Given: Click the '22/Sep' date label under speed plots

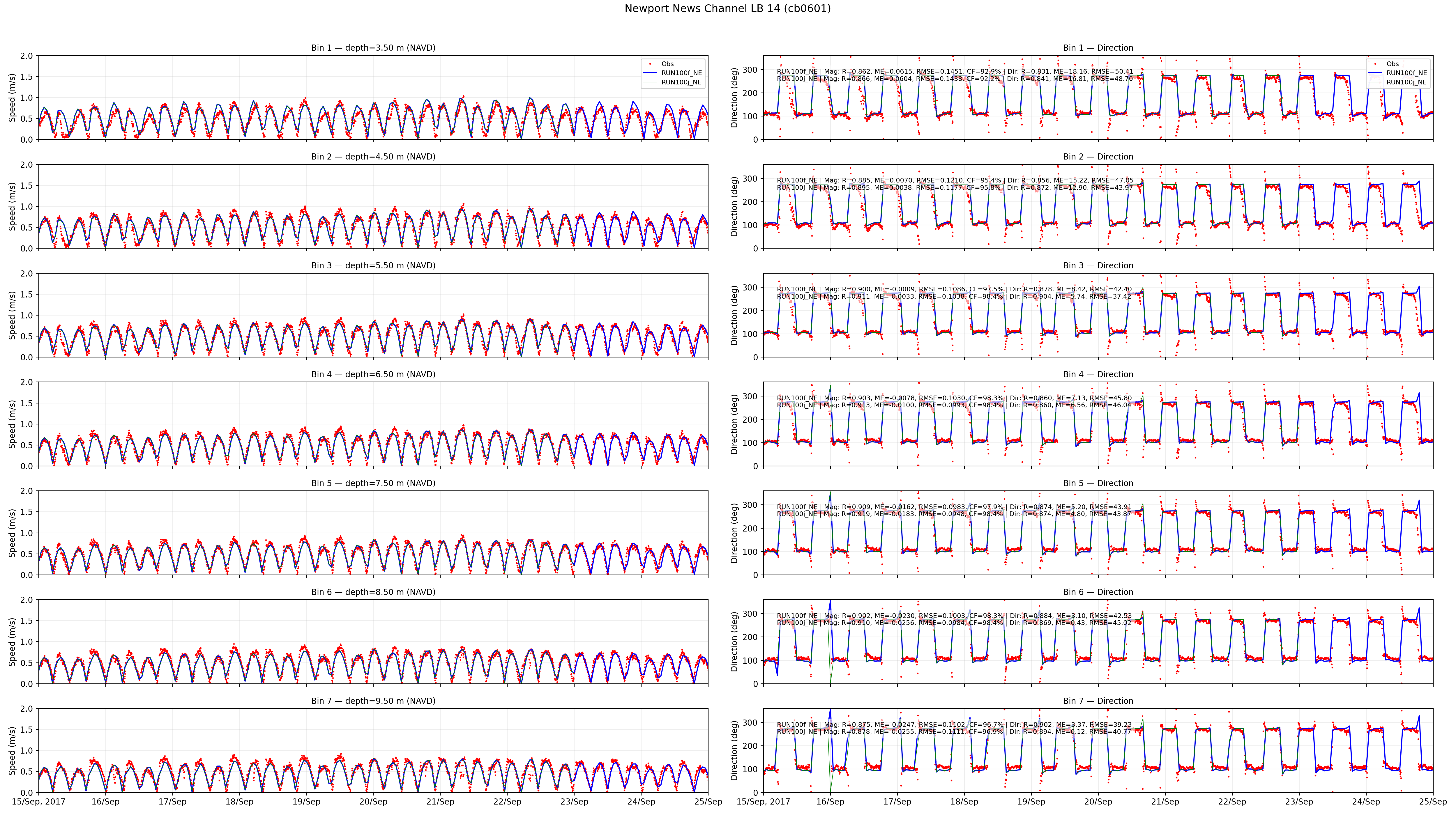Looking at the screenshot, I should (x=507, y=802).
